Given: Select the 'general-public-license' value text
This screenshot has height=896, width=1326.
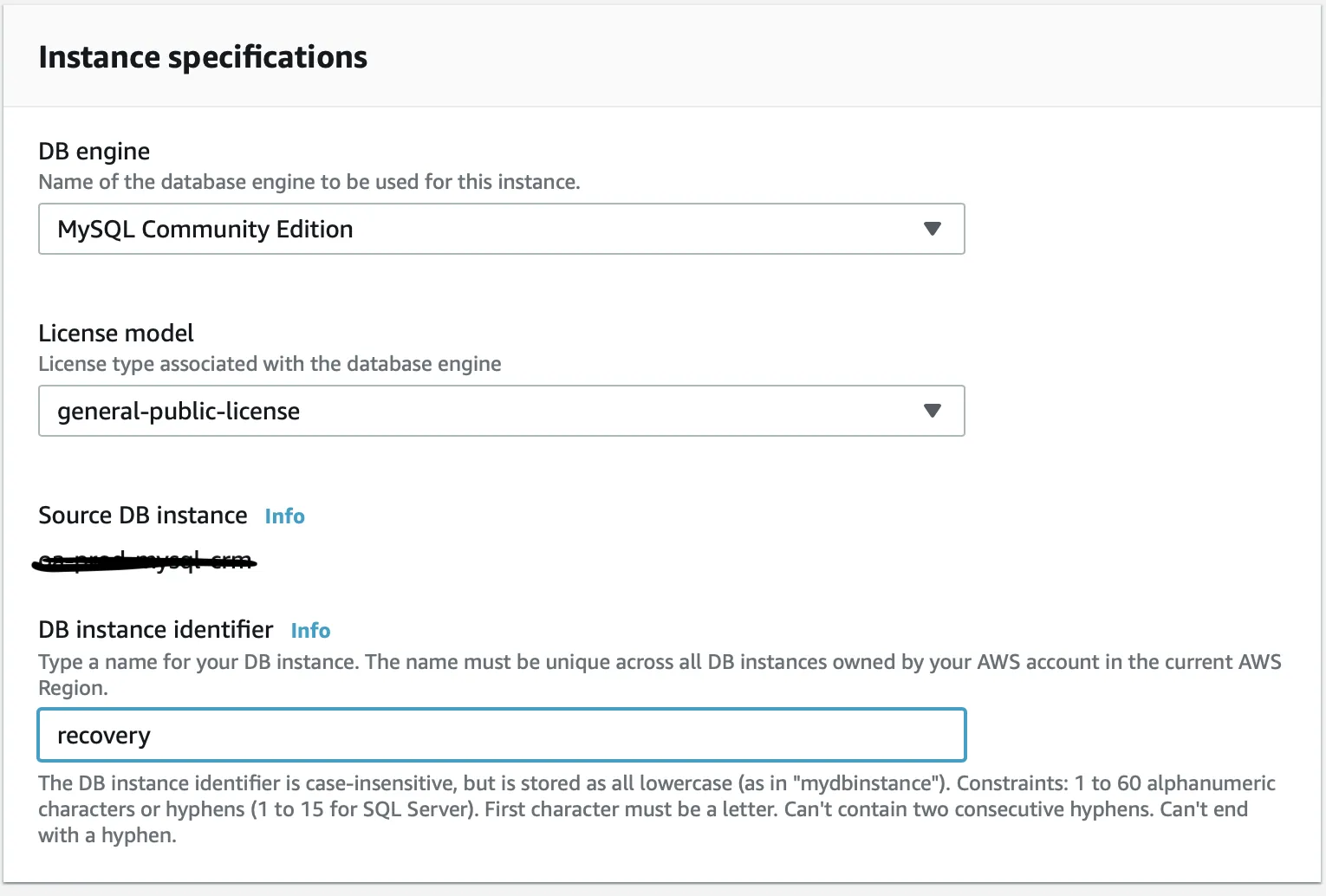Looking at the screenshot, I should pos(179,412).
